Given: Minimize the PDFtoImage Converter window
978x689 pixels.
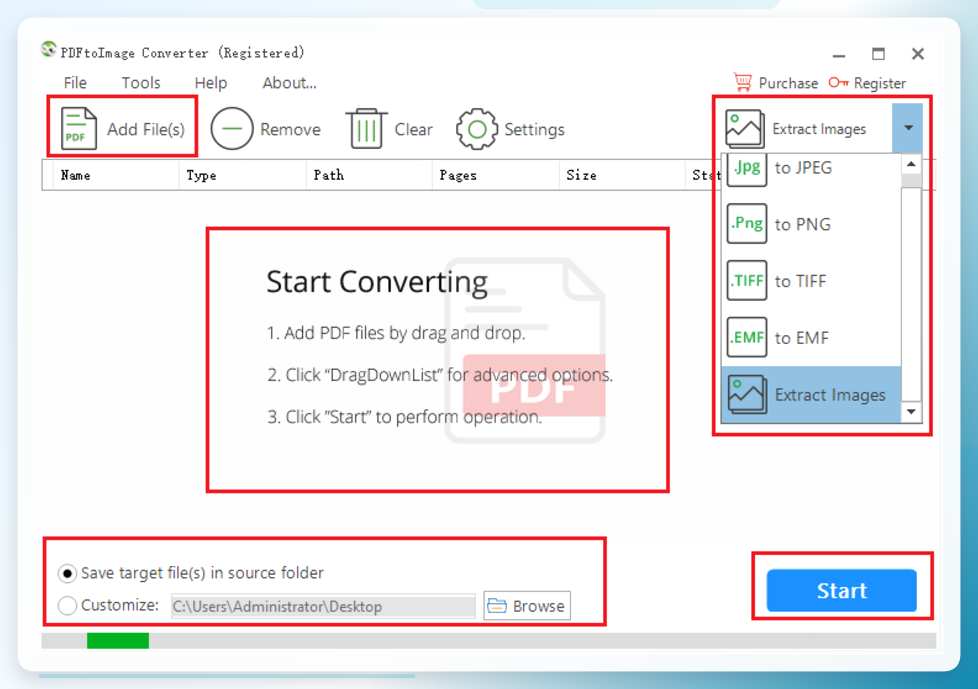Looking at the screenshot, I should click(839, 55).
